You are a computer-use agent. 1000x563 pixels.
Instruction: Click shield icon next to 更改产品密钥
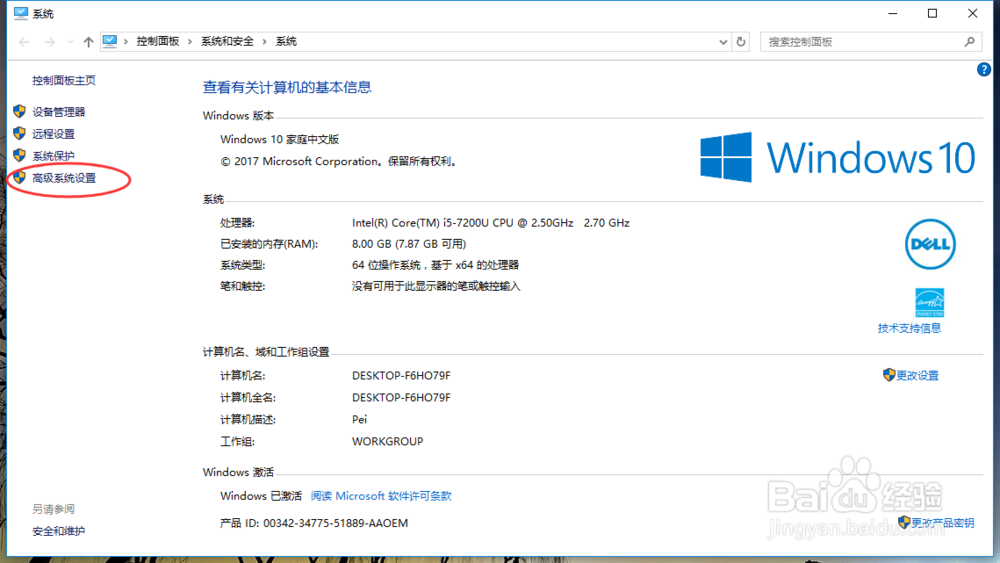tap(904, 522)
